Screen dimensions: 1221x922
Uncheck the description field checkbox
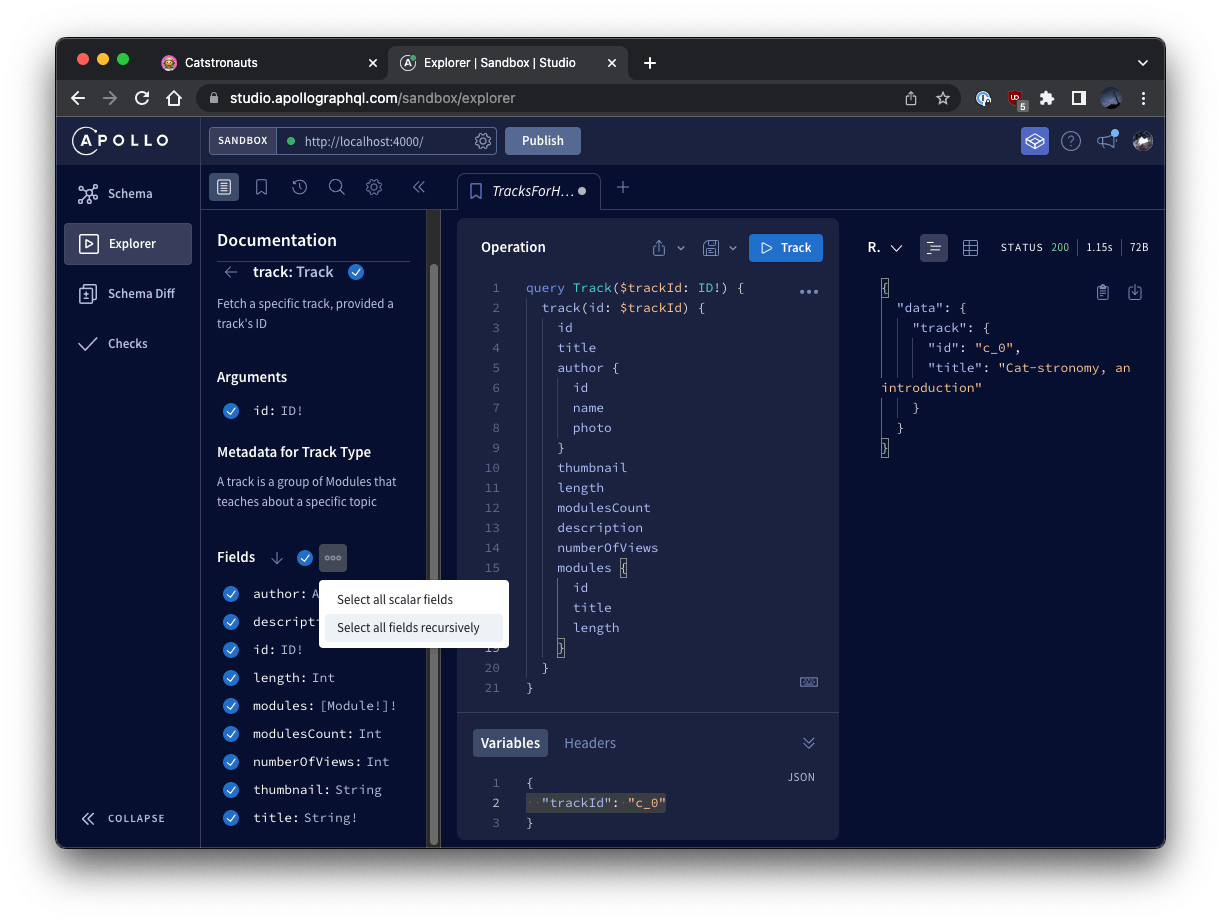pos(231,622)
